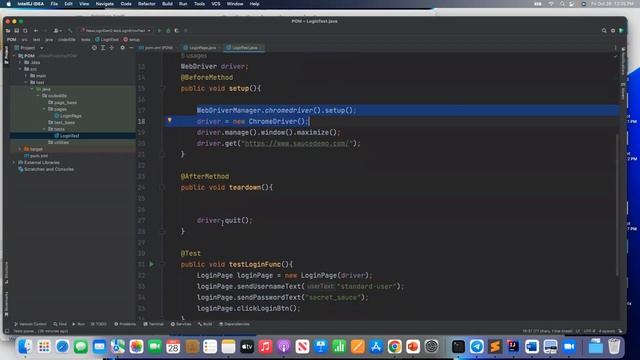The width and height of the screenshot is (640, 360).
Task: Click the setup breadcrumb in navigation bar
Action: (x=131, y=40)
